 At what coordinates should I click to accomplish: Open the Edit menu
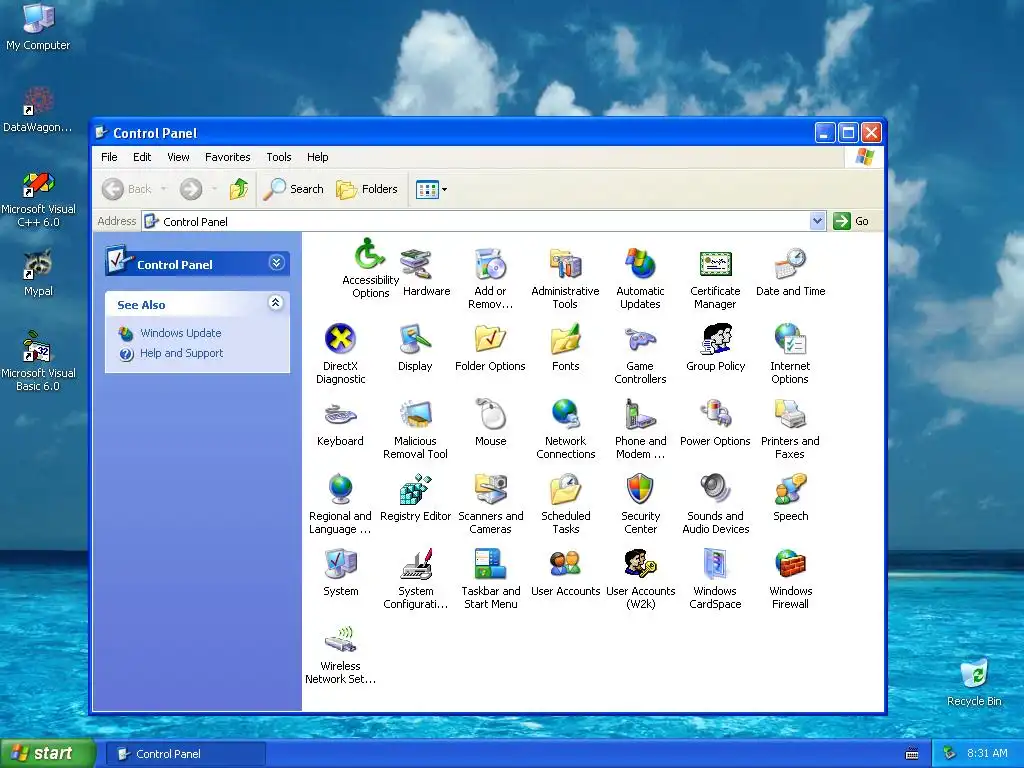point(142,157)
